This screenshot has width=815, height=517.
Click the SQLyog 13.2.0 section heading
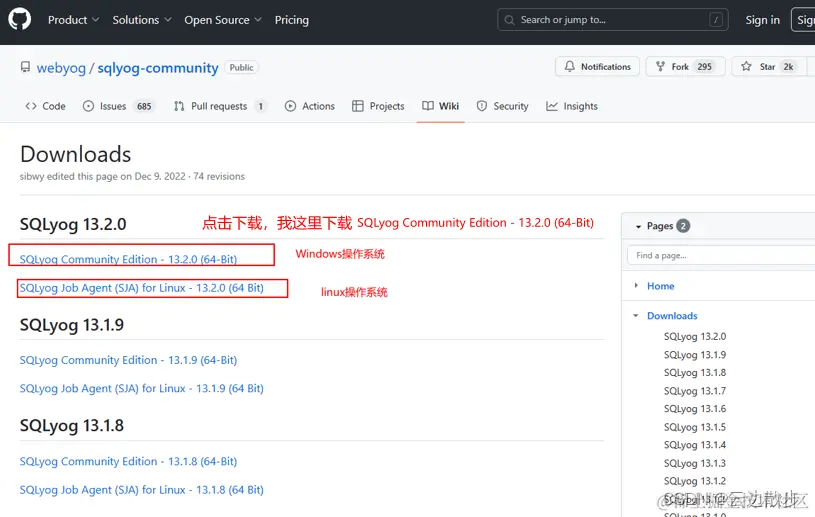(x=73, y=224)
